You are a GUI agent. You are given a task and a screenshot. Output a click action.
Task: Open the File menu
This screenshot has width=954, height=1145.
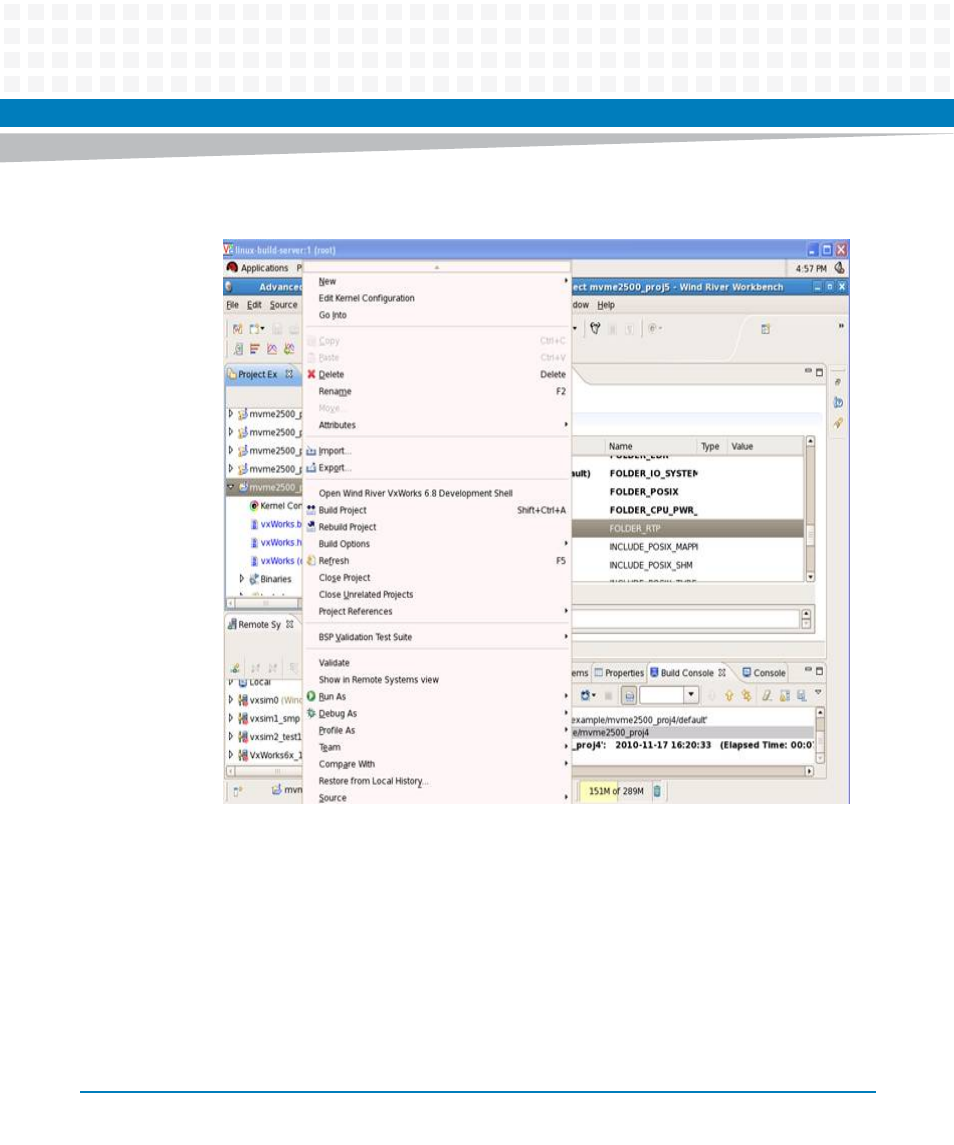(x=232, y=305)
